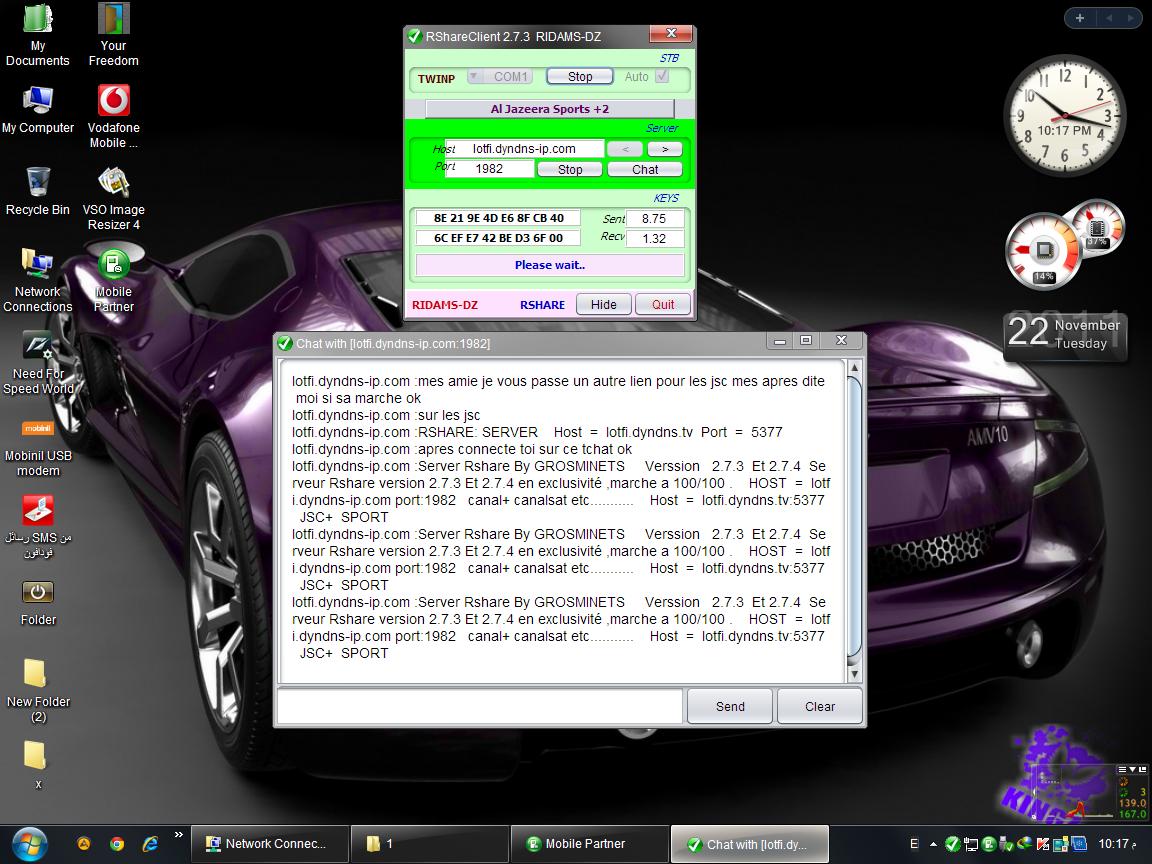Select the New Folder (2) icon
The image size is (1152, 864).
click(37, 691)
